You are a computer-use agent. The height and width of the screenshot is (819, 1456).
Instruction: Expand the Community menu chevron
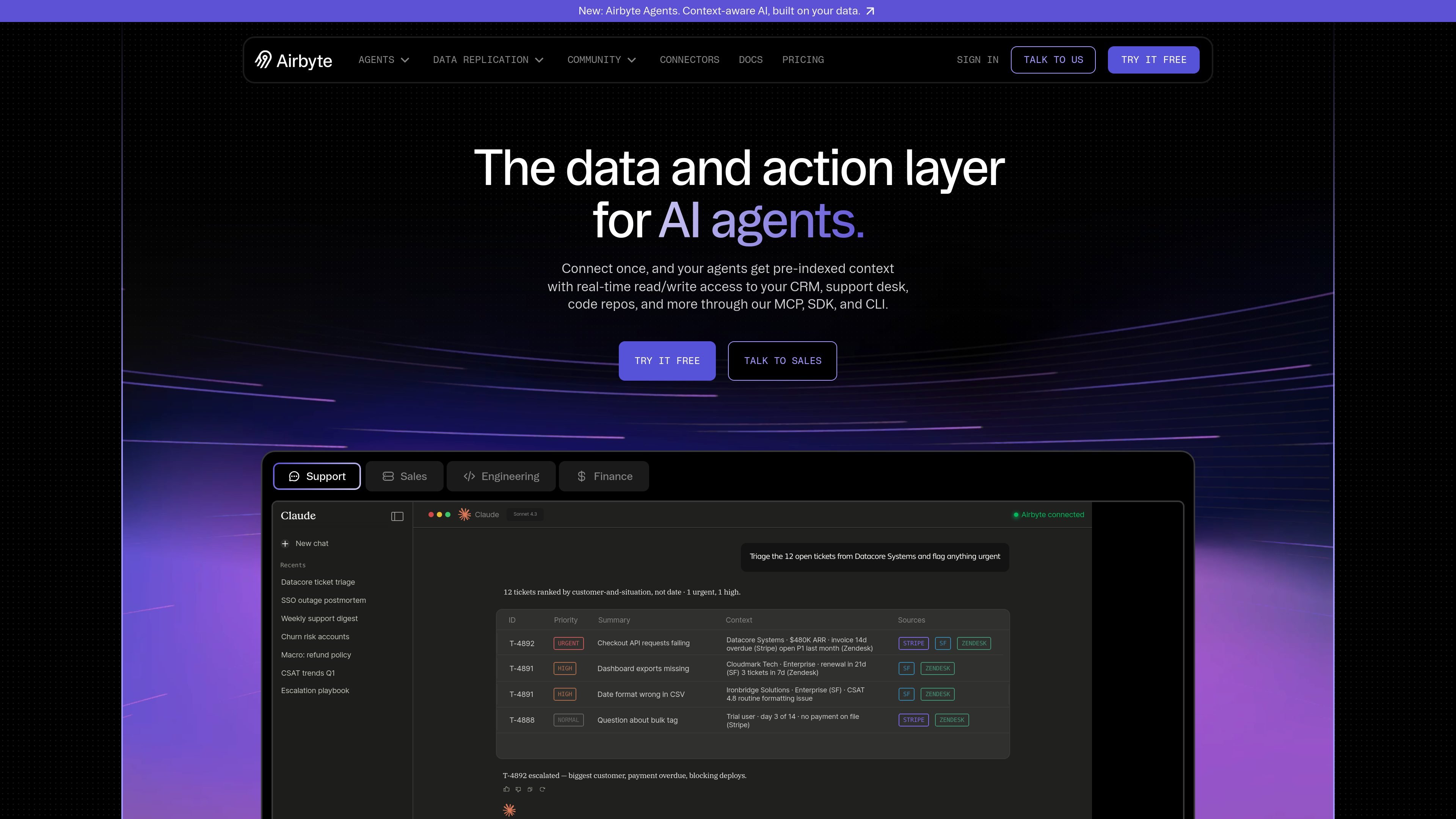point(632,60)
